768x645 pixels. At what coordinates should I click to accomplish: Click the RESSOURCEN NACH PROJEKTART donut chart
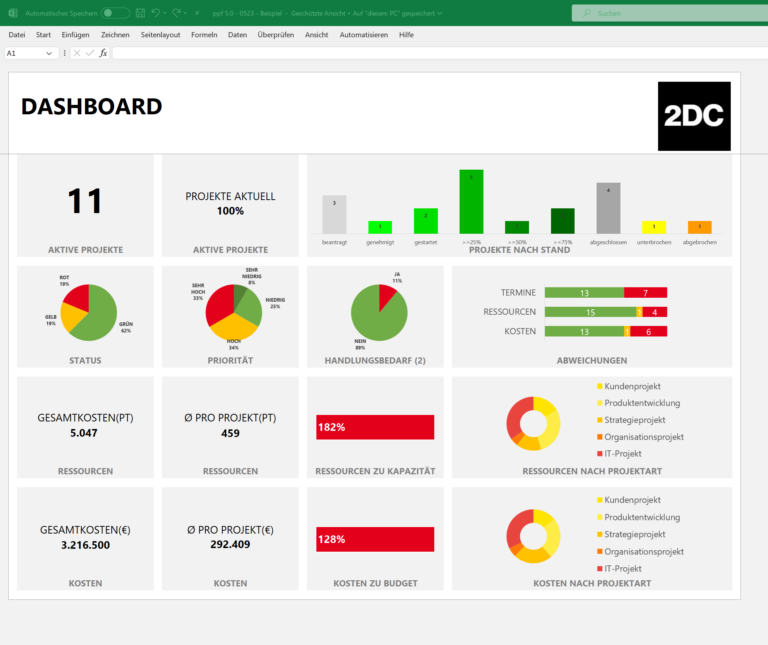pos(533,423)
